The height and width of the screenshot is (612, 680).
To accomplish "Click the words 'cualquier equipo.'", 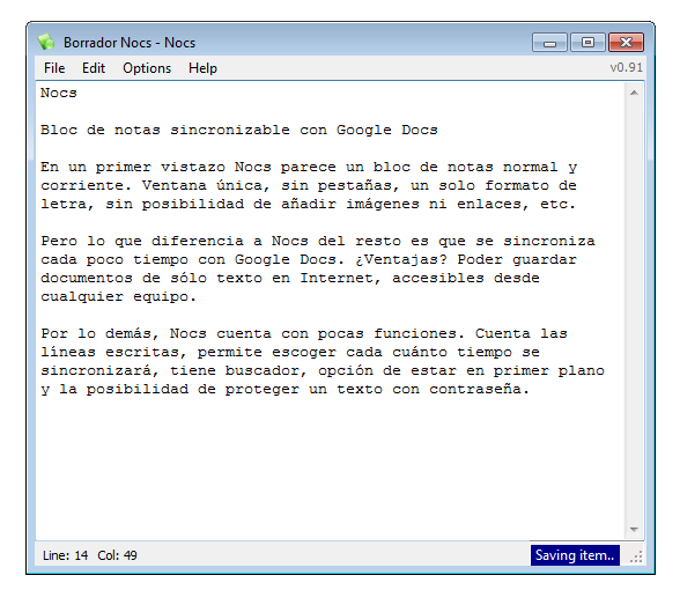I will [118, 297].
